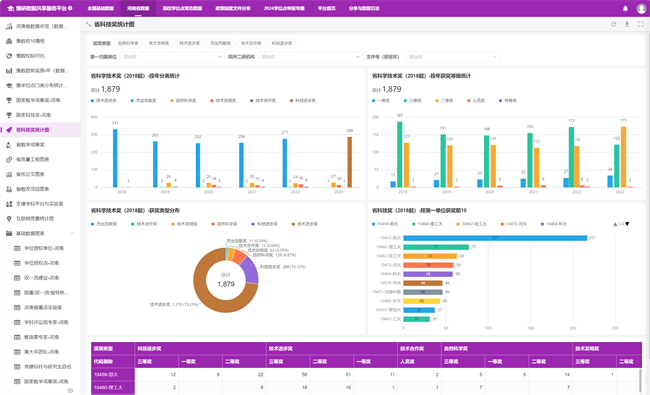
Task: Open the middle filter dropdown beside 第一归属单位
Action: (310, 57)
